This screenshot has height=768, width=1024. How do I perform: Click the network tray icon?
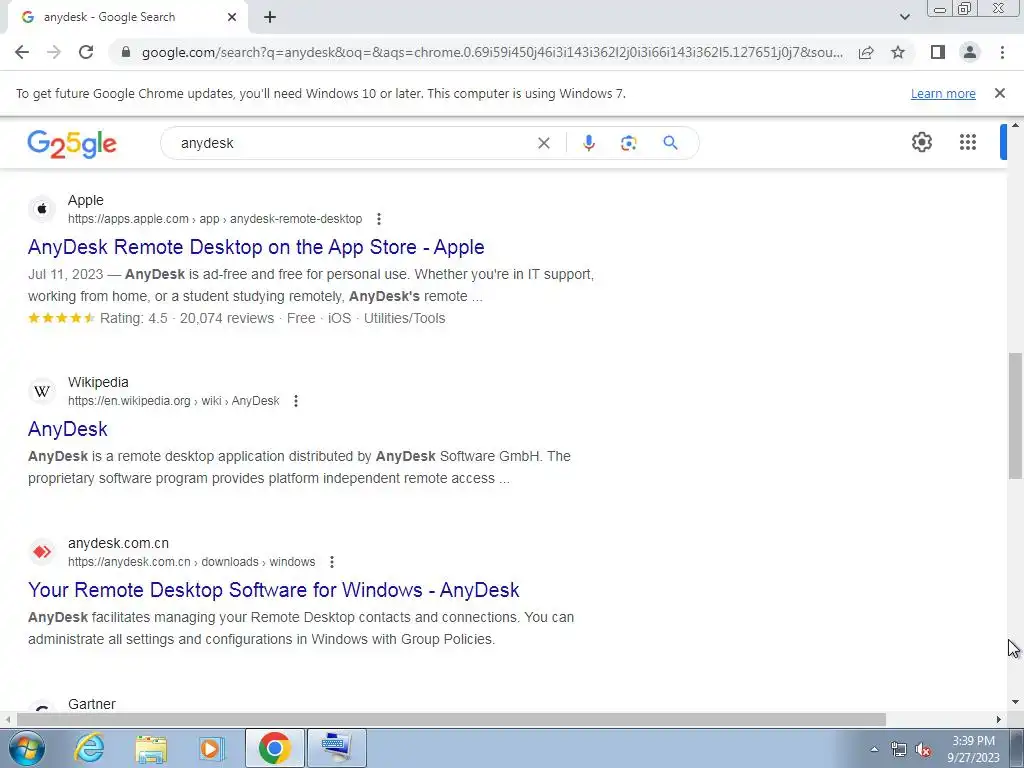click(x=899, y=750)
